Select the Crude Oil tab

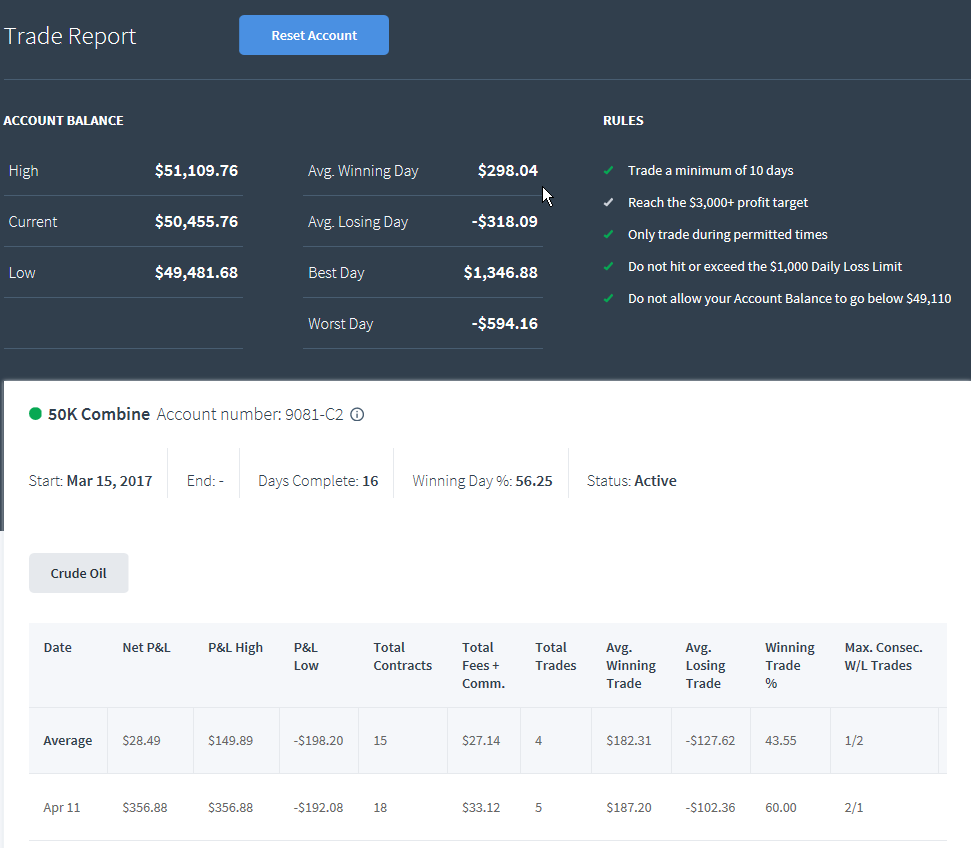79,573
